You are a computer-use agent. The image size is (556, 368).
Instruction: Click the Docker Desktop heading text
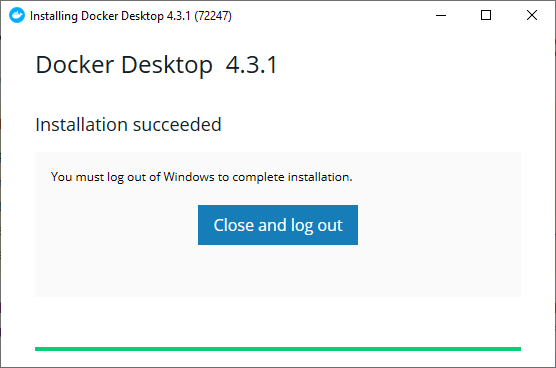point(124,65)
